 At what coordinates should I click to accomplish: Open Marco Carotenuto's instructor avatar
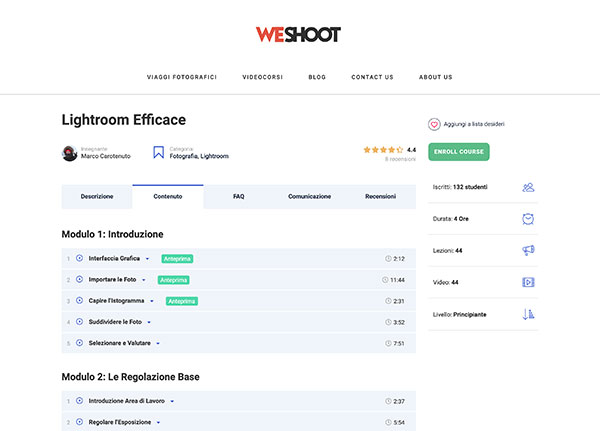coord(69,153)
